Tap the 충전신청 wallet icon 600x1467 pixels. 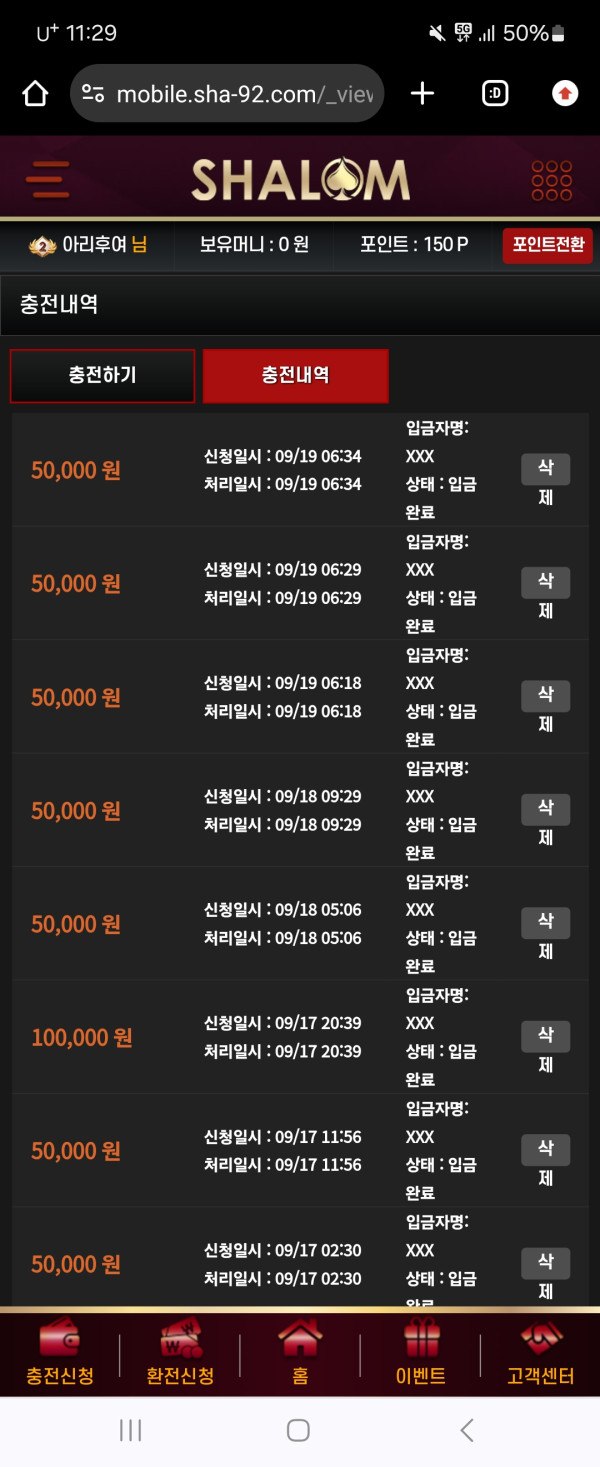[60, 1339]
